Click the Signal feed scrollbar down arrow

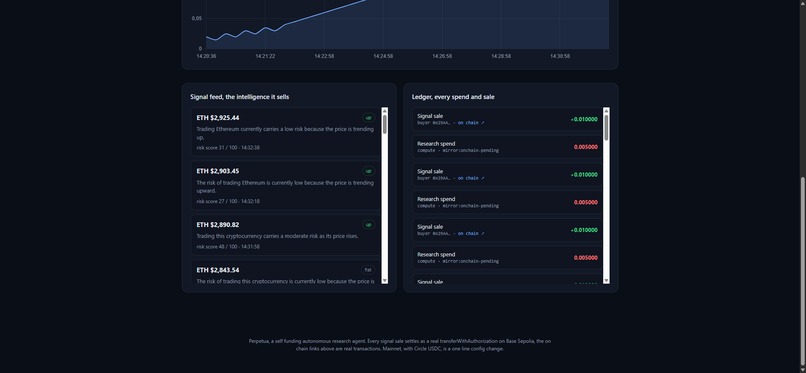(x=384, y=281)
